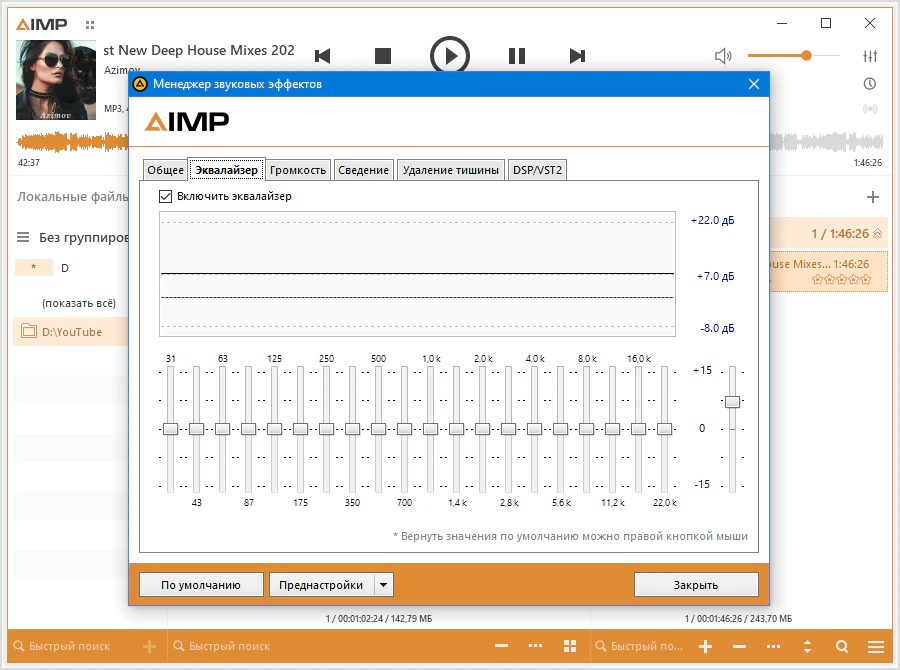Open the timer clock icon
The image size is (900, 670).
coord(870,83)
